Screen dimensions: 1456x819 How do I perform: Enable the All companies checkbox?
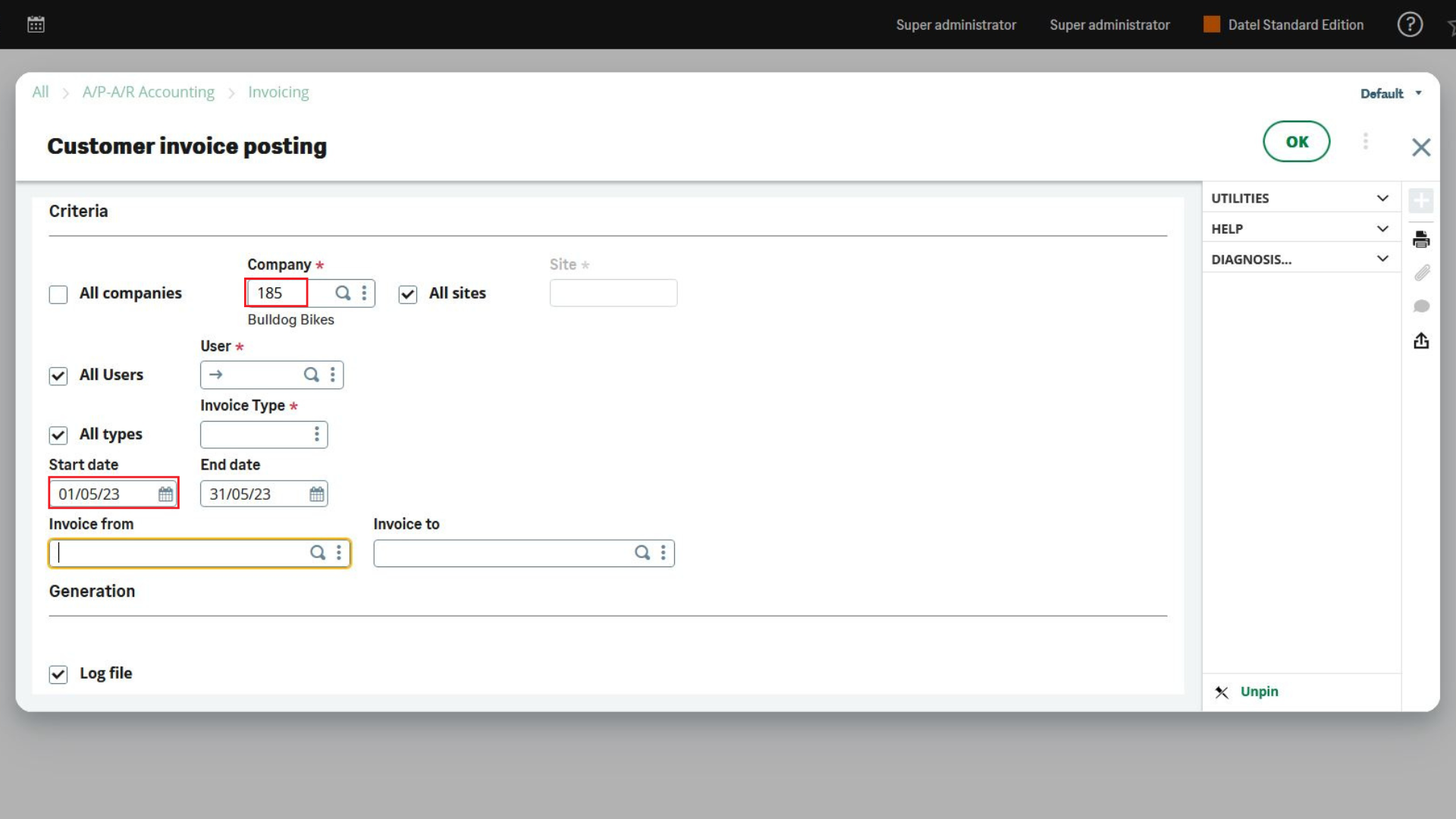tap(58, 294)
